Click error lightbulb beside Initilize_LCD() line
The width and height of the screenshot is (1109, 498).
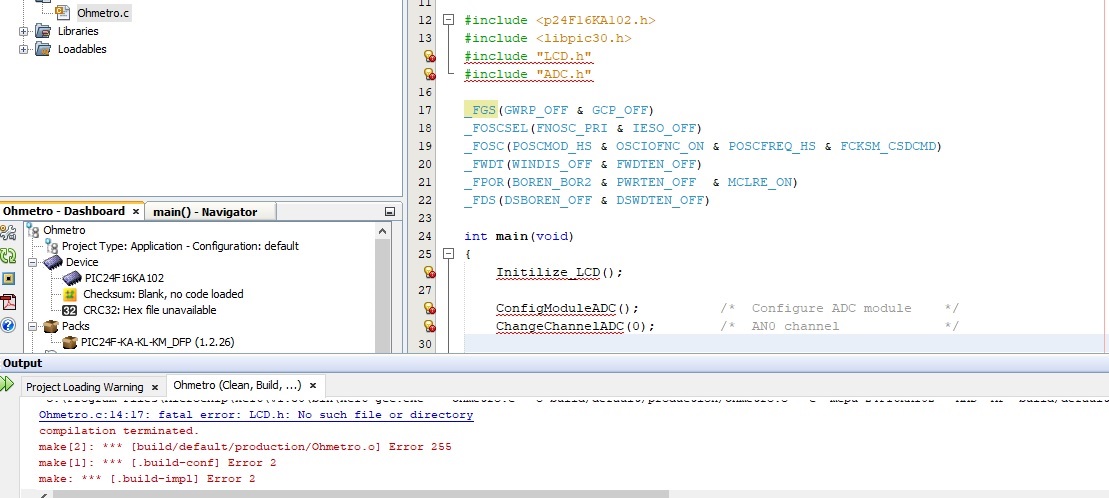tap(429, 272)
